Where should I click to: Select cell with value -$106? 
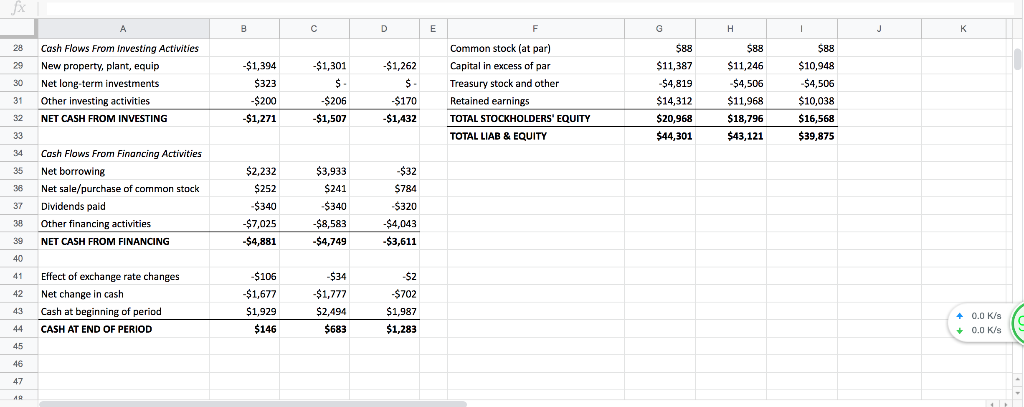(244, 276)
